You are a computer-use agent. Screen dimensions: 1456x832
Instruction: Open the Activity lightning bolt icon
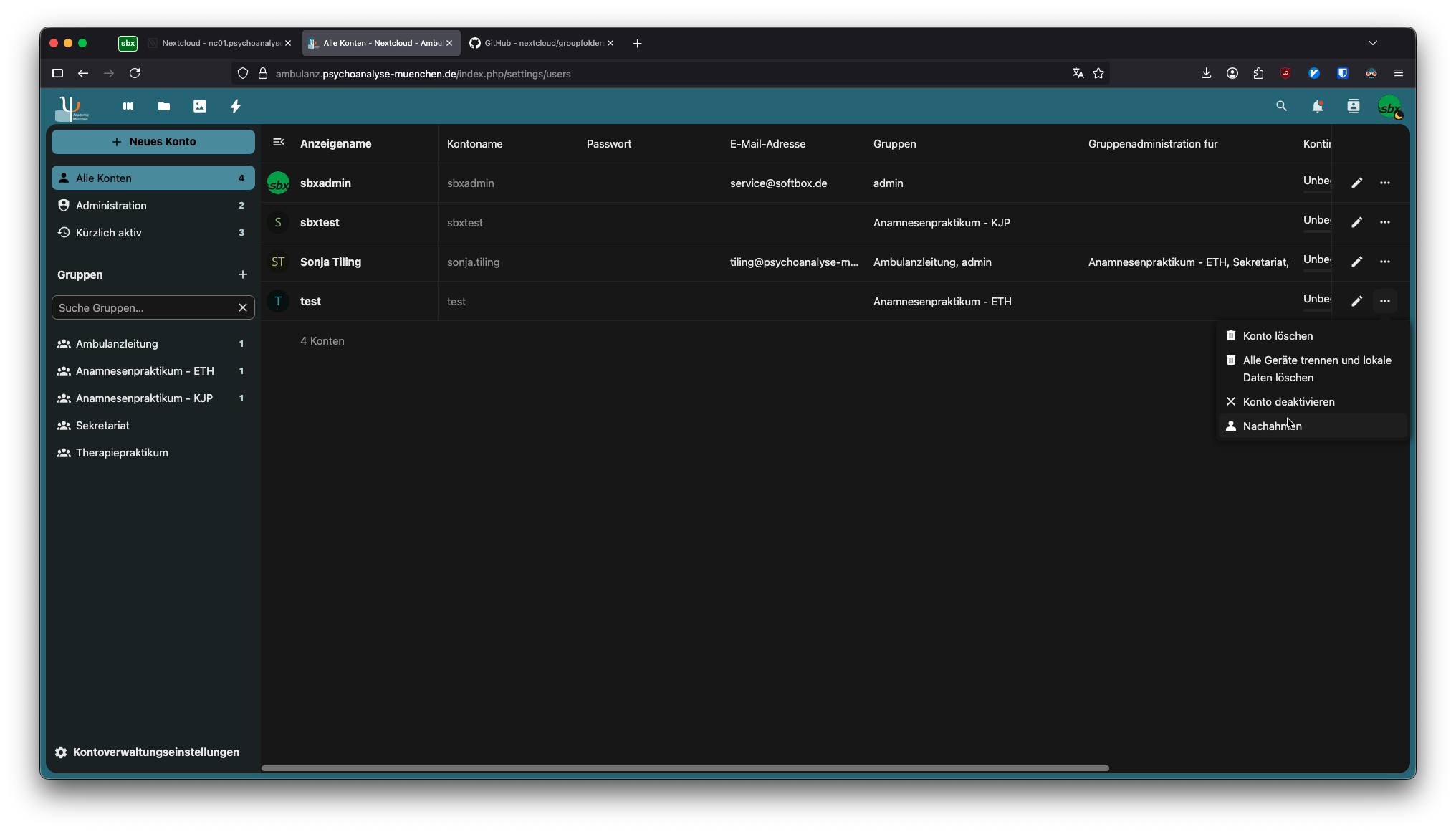(235, 106)
